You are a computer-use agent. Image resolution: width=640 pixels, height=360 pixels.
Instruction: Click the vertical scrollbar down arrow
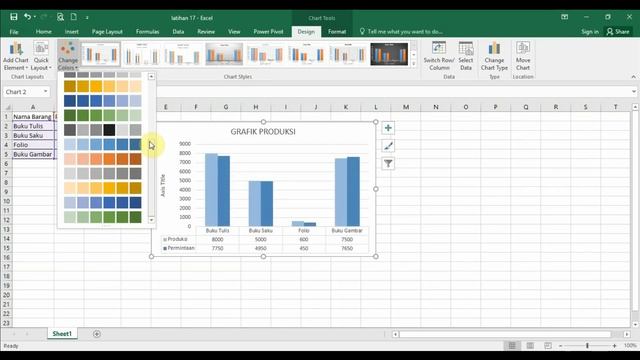[635, 324]
